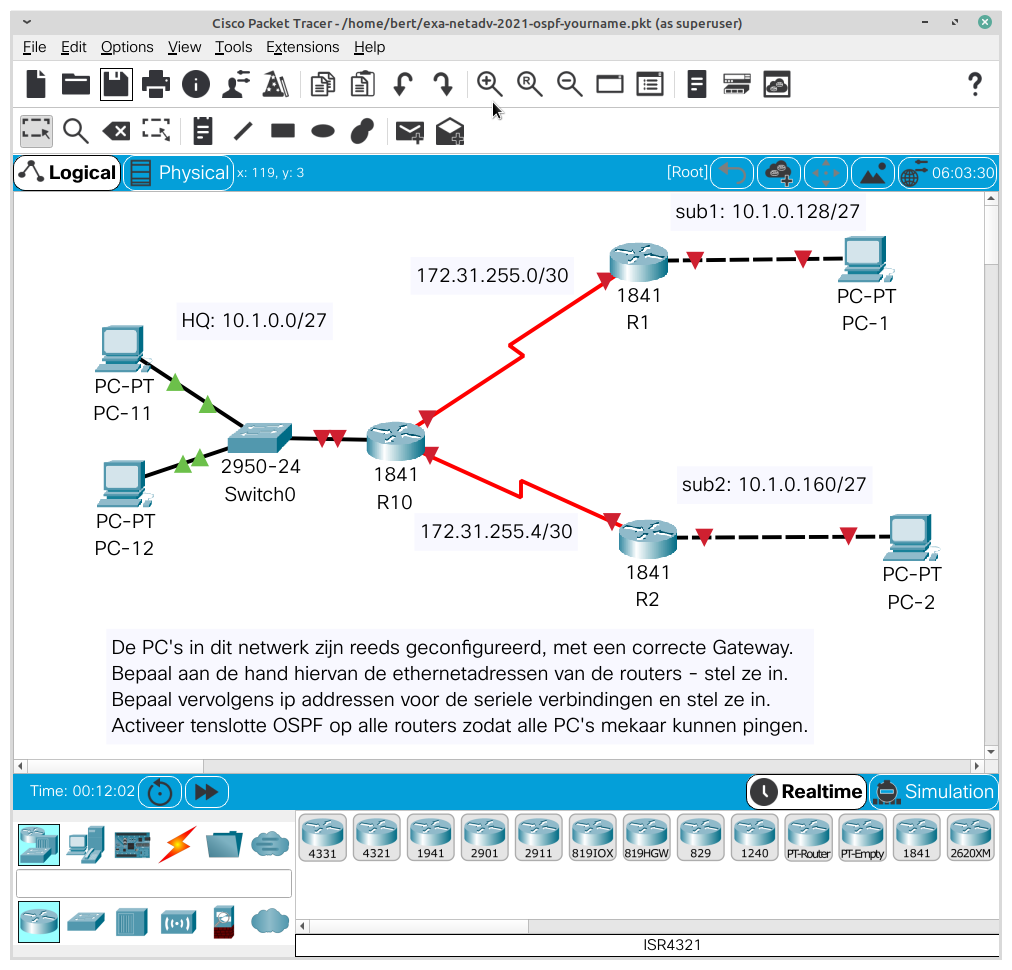Select the 1841 router model

[x=916, y=837]
